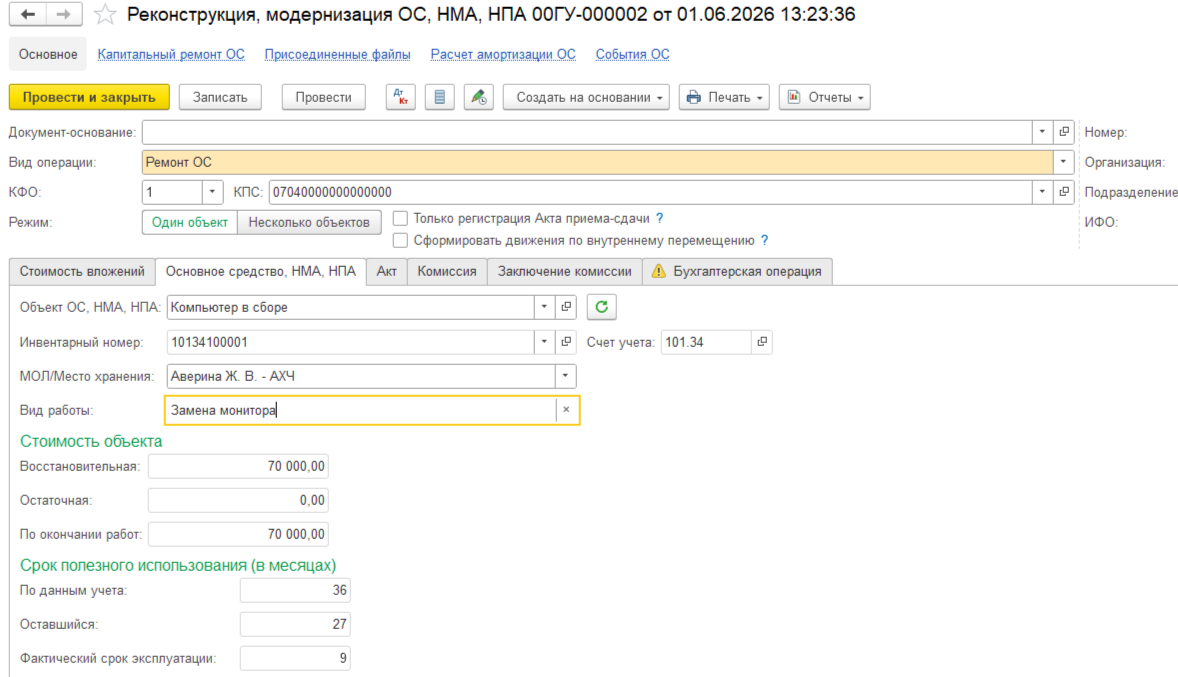The image size is (1178, 677).
Task: Open help for Только регистрация Акта
Action: coord(660,219)
